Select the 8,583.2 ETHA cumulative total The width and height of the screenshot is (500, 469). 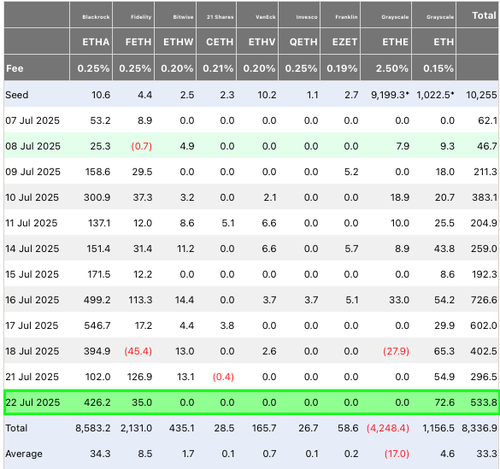[x=93, y=428]
